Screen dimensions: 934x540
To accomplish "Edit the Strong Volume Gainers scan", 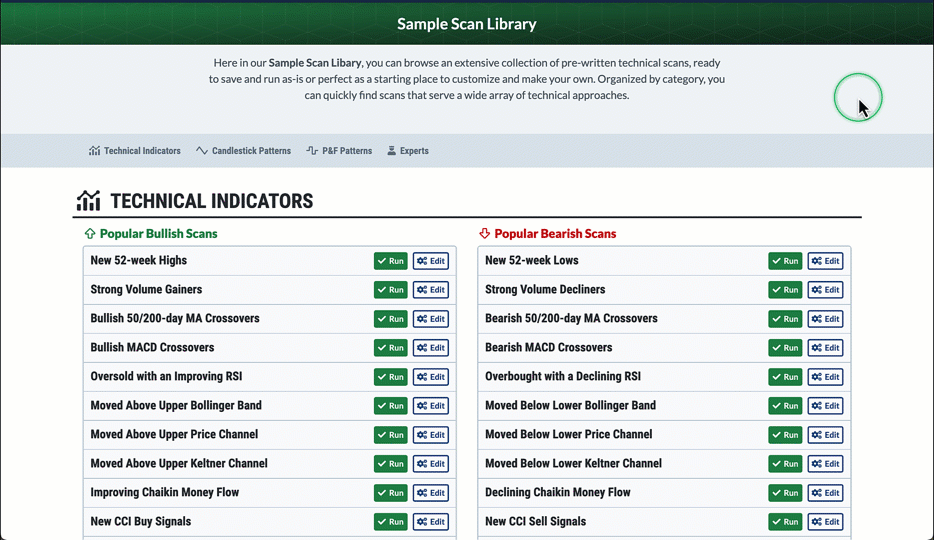I will [x=431, y=290].
